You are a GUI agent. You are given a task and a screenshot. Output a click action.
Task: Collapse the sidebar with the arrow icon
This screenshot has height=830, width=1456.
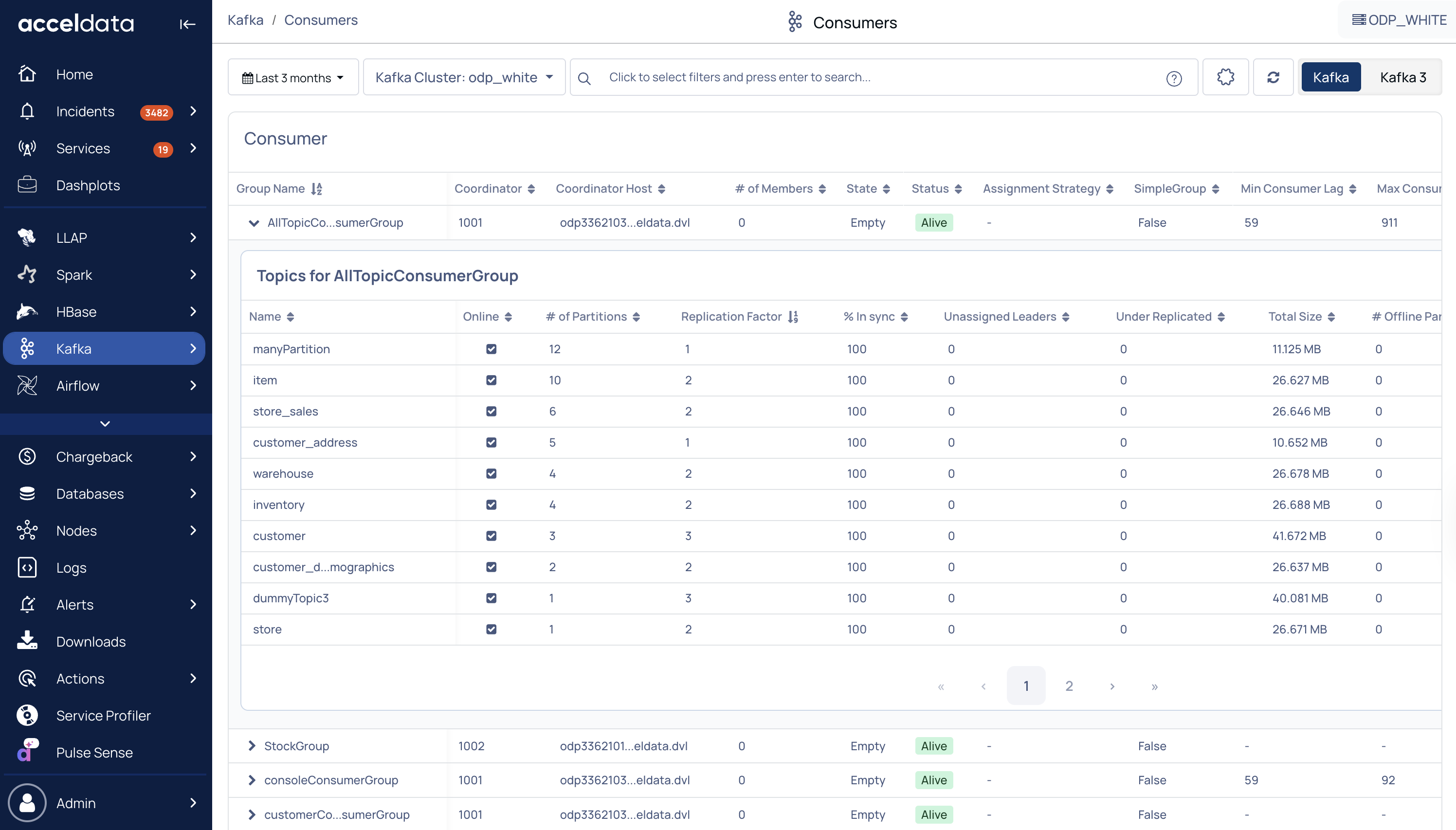(x=187, y=24)
